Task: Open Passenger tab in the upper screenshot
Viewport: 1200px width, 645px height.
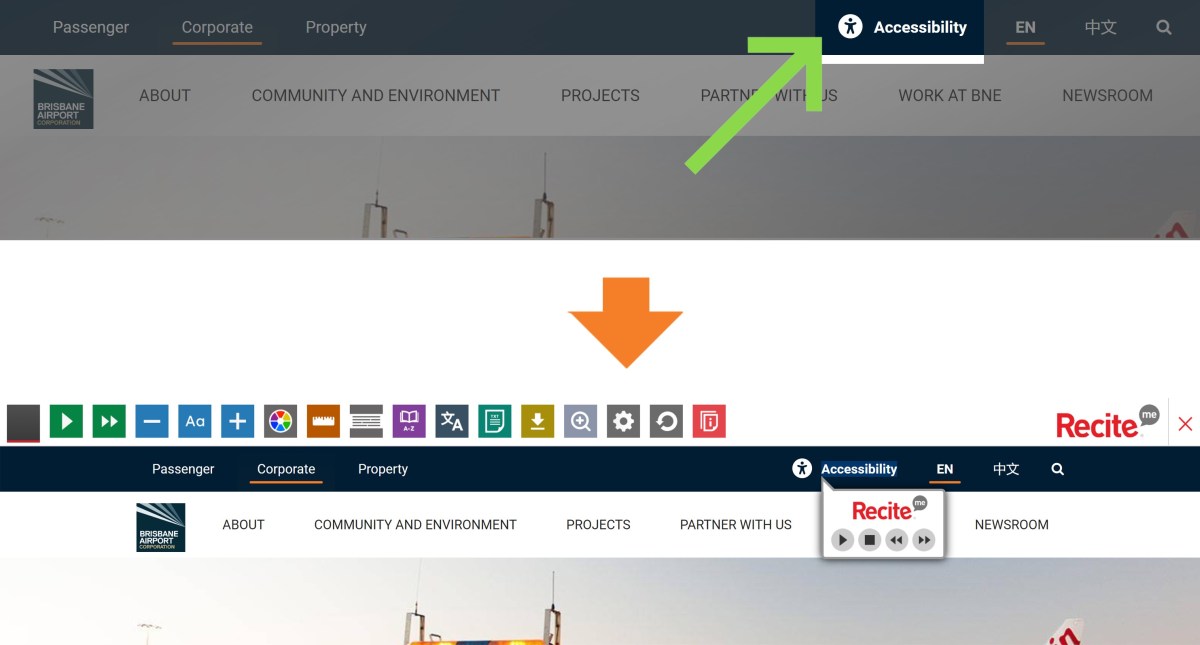Action: tap(91, 28)
